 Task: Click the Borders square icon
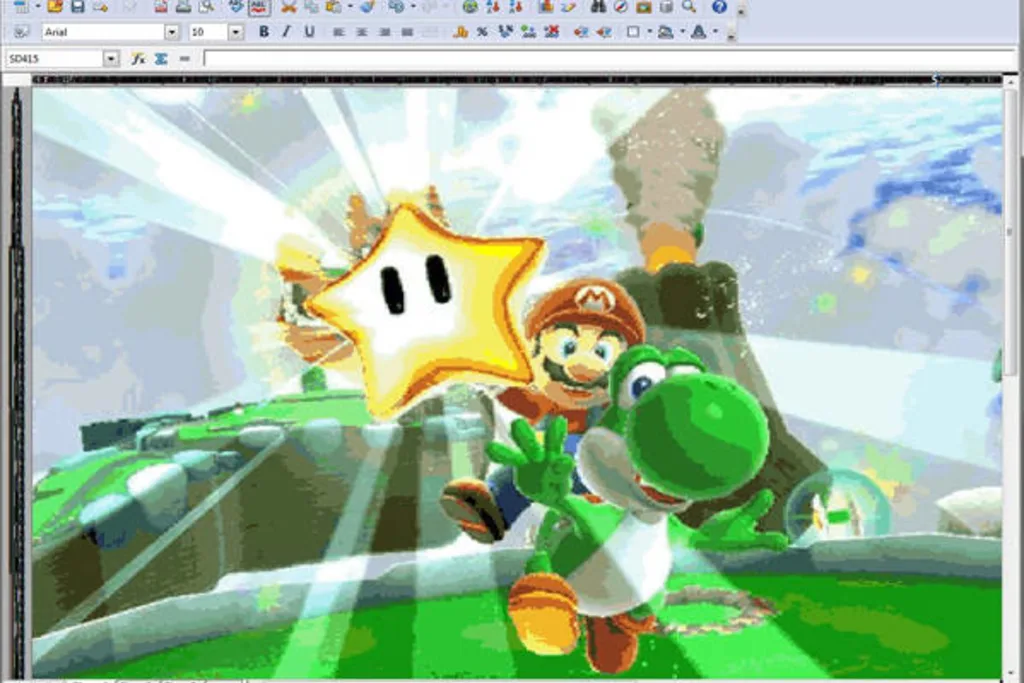pos(633,31)
